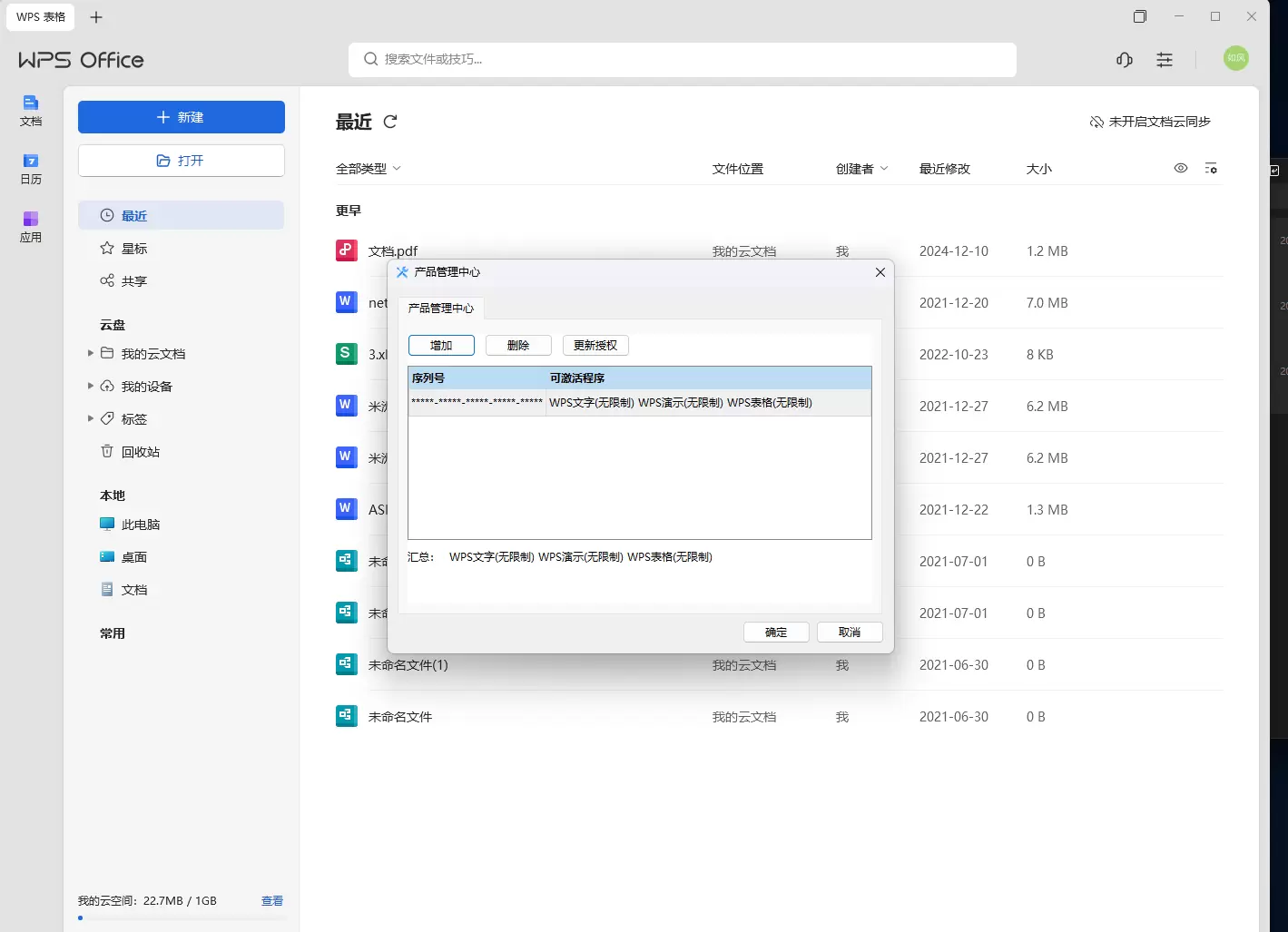
Task: Click the WPS Office logo
Action: [81, 60]
